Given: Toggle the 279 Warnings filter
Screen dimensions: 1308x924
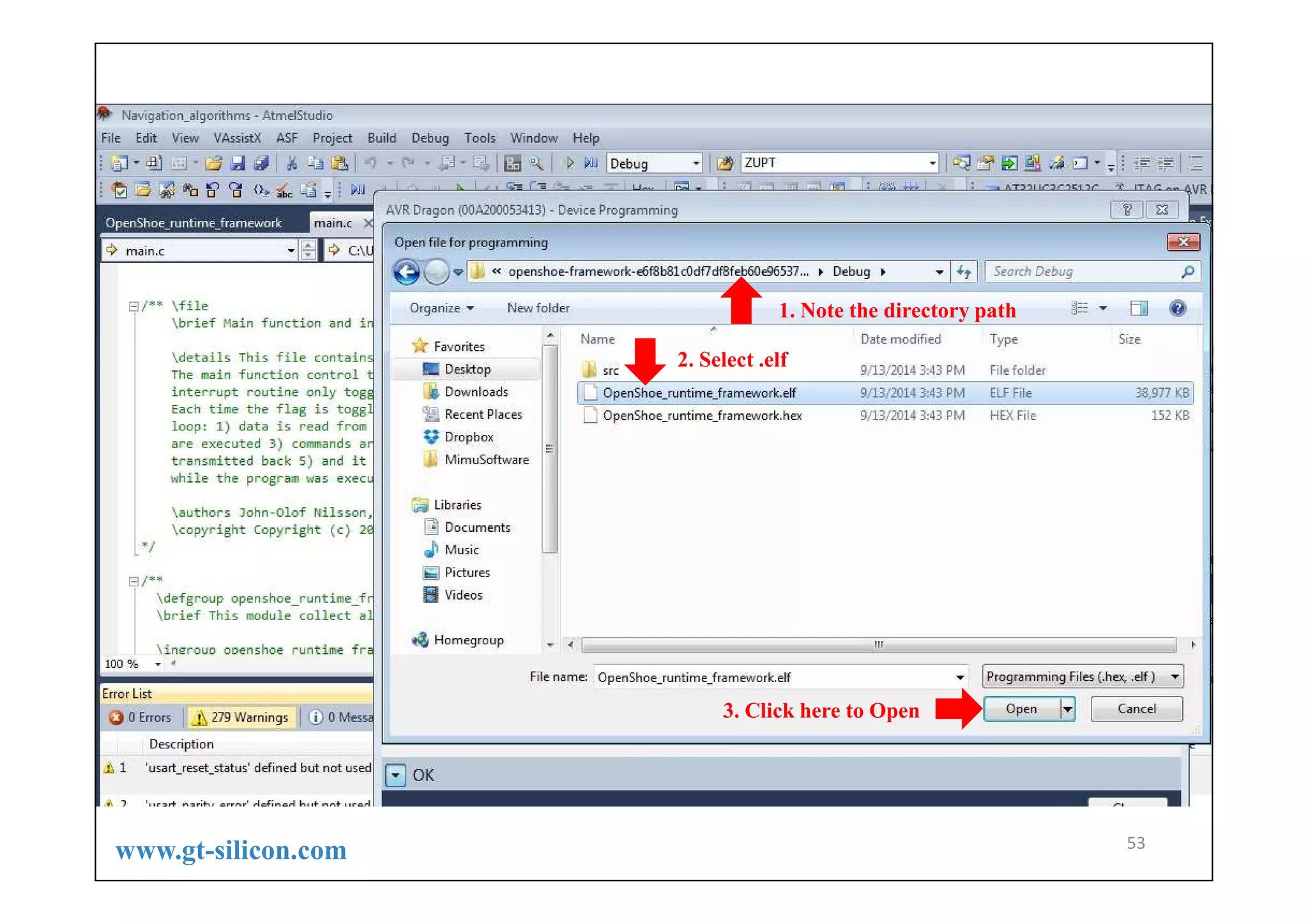Looking at the screenshot, I should pyautogui.click(x=241, y=717).
